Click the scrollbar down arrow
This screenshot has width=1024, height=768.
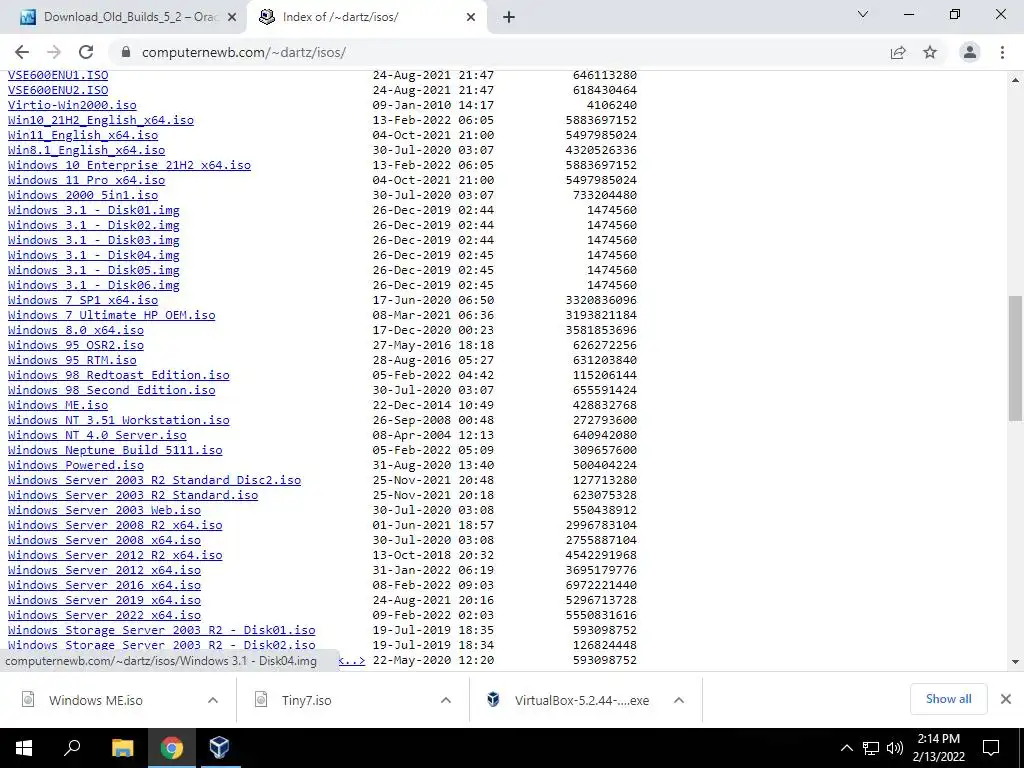pos(1015,662)
